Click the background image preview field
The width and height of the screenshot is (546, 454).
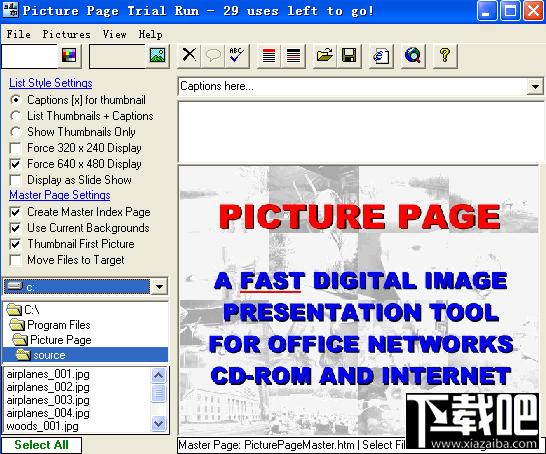coord(118,56)
